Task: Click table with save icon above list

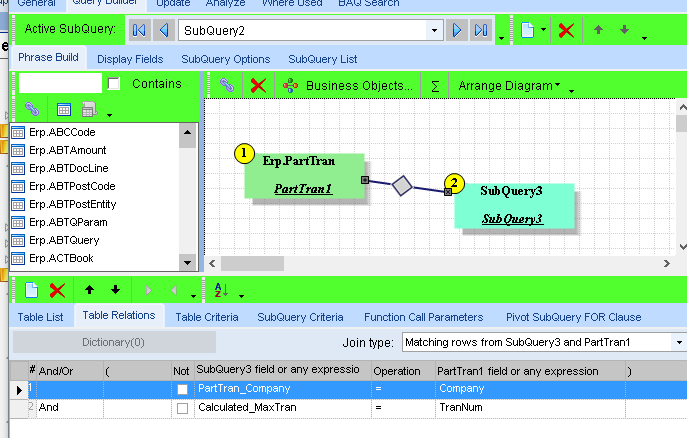Action: 89,110
